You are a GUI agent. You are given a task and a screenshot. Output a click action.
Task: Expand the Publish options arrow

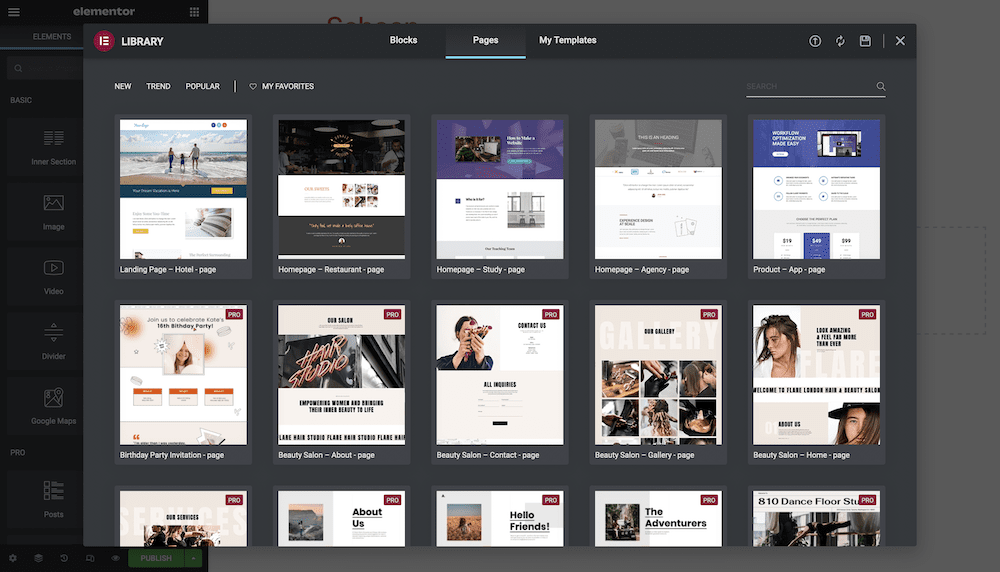click(x=193, y=558)
